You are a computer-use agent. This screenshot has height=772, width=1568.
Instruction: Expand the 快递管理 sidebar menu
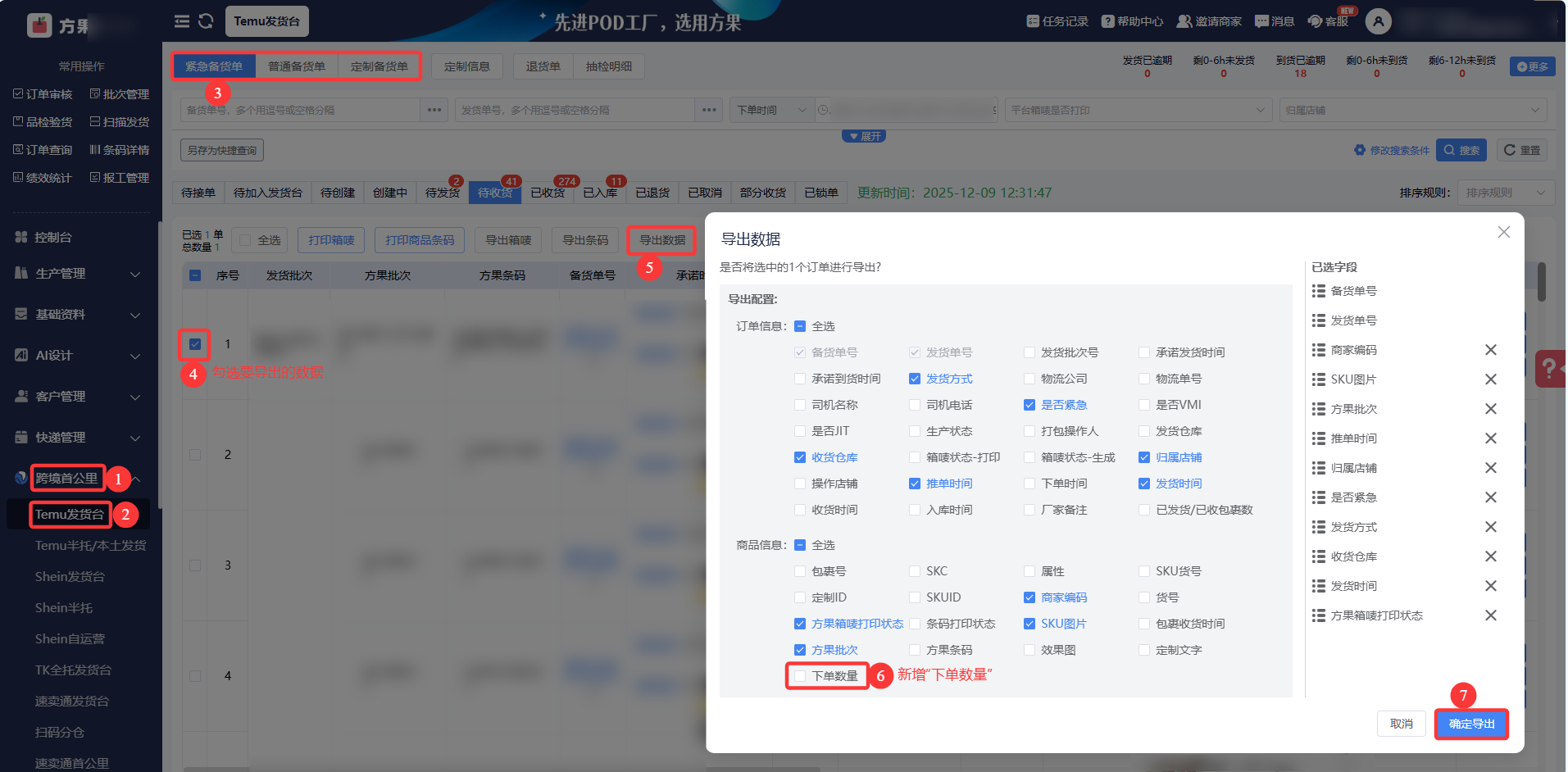(79, 437)
